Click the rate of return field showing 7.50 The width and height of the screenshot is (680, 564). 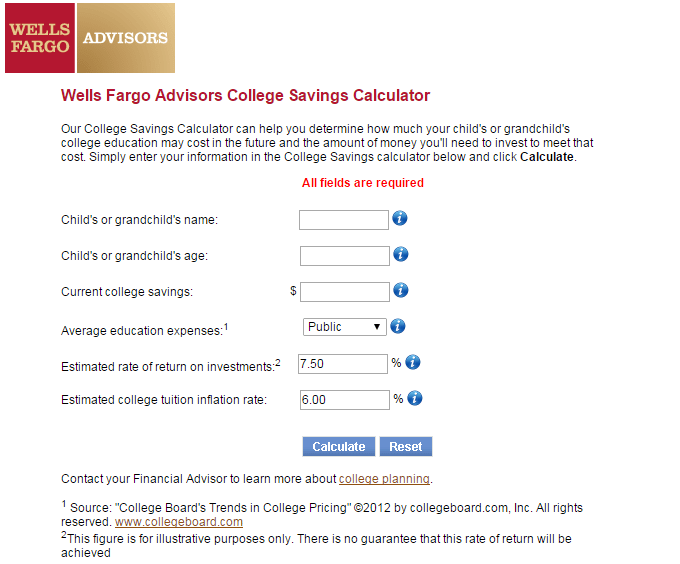(343, 364)
